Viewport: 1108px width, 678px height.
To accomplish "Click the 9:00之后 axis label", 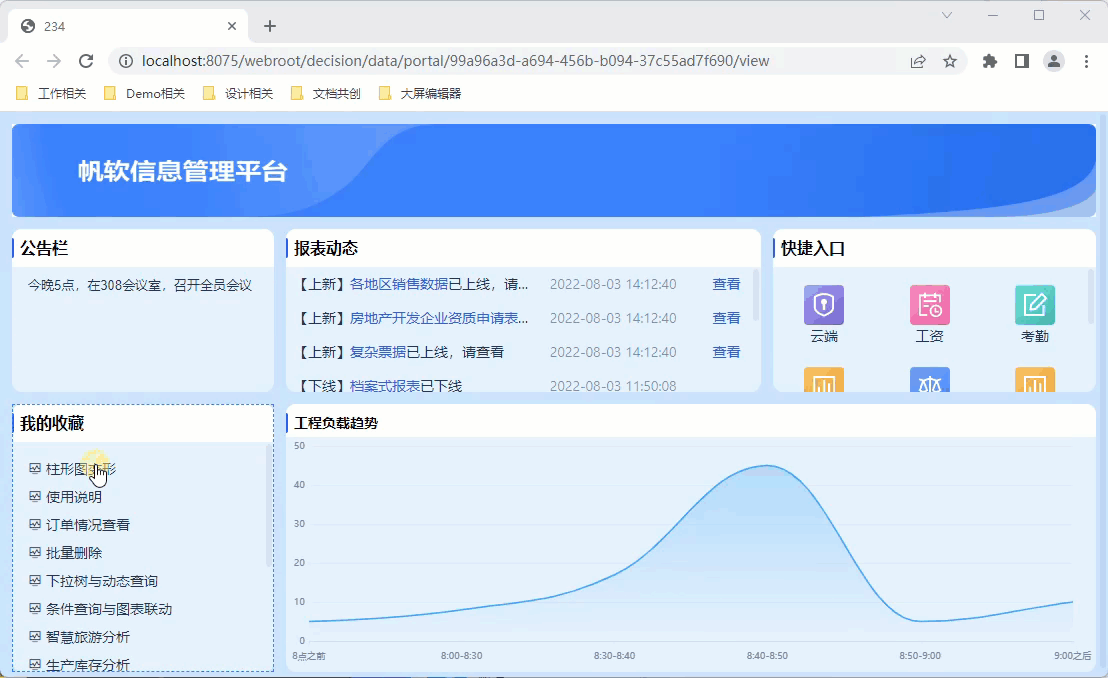I will [x=1073, y=655].
